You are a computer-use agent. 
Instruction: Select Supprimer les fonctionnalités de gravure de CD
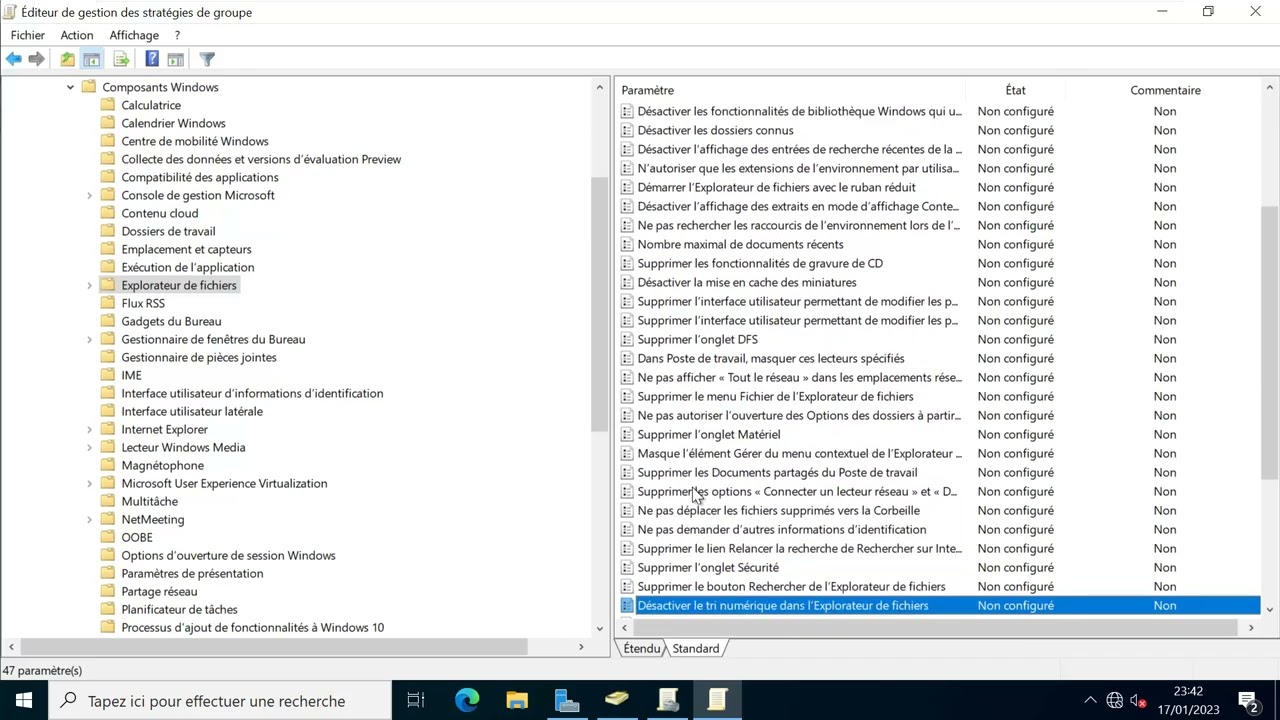click(x=760, y=263)
